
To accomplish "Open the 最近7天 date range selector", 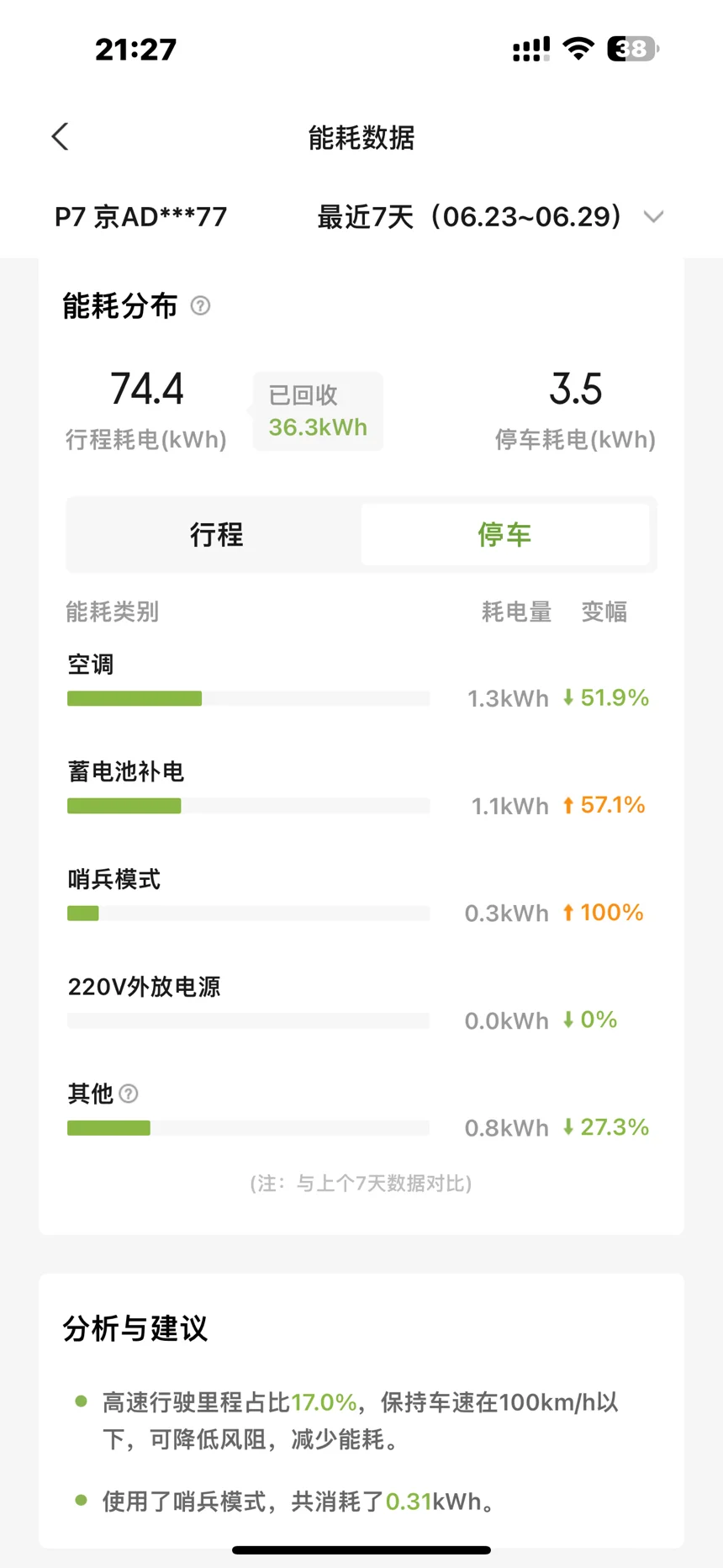I will coord(469,217).
